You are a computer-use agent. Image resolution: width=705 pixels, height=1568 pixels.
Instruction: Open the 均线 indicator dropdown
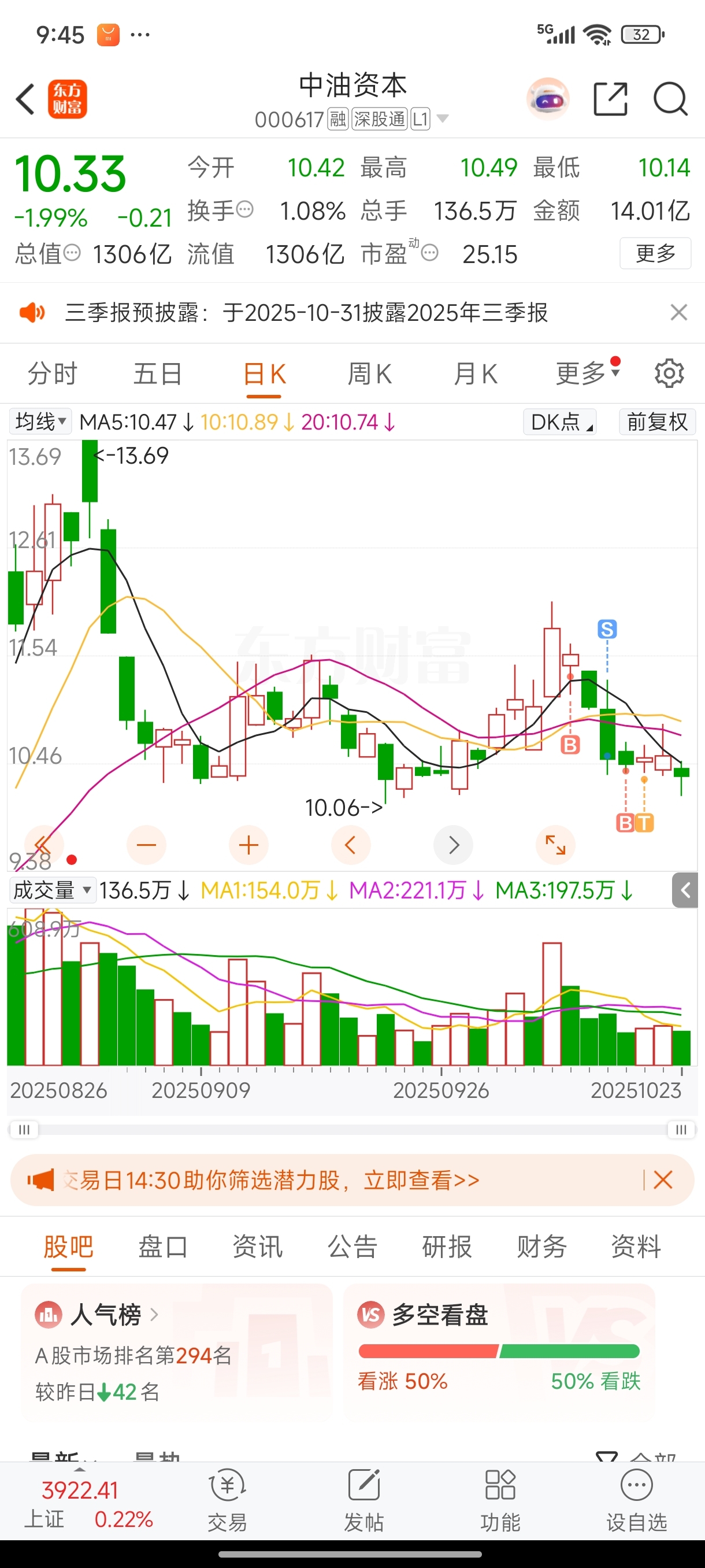40,421
